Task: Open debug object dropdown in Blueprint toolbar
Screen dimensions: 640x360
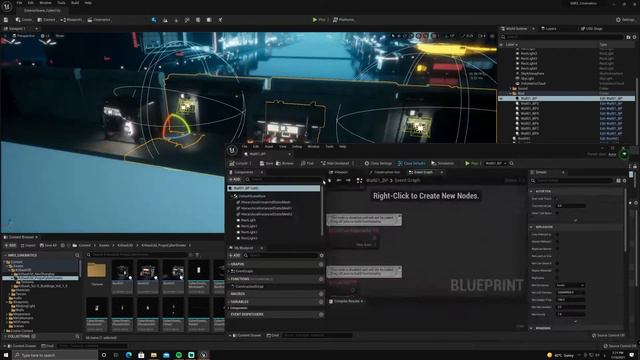Action: (x=496, y=163)
